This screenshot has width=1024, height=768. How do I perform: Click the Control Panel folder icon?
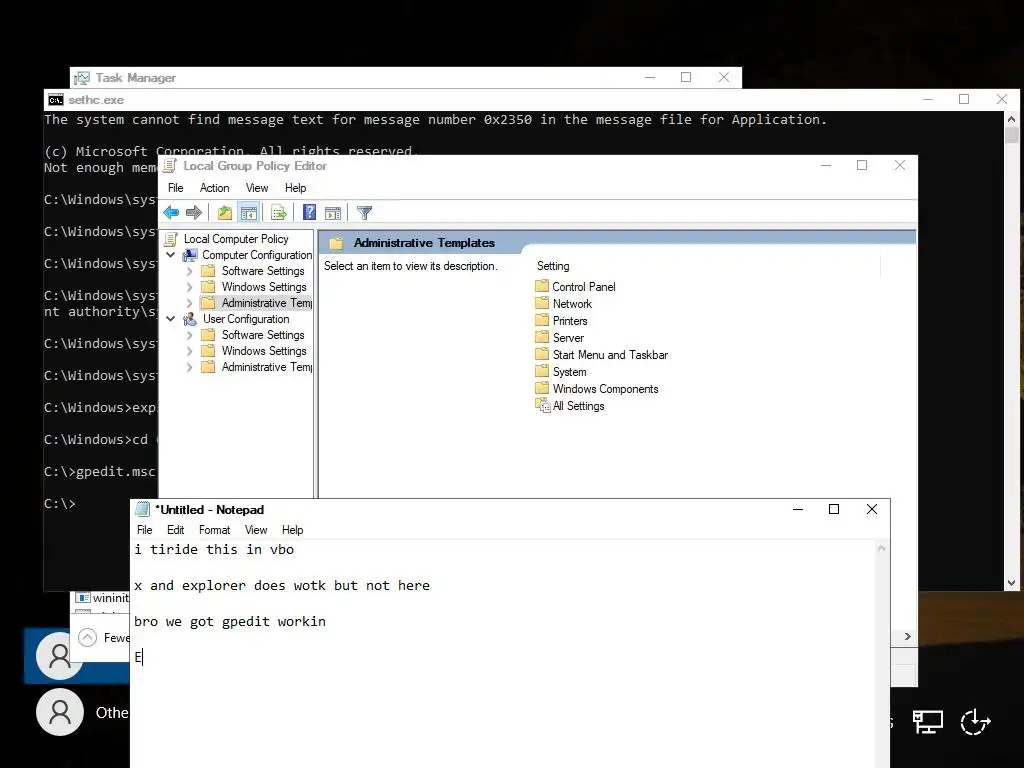[x=542, y=286]
